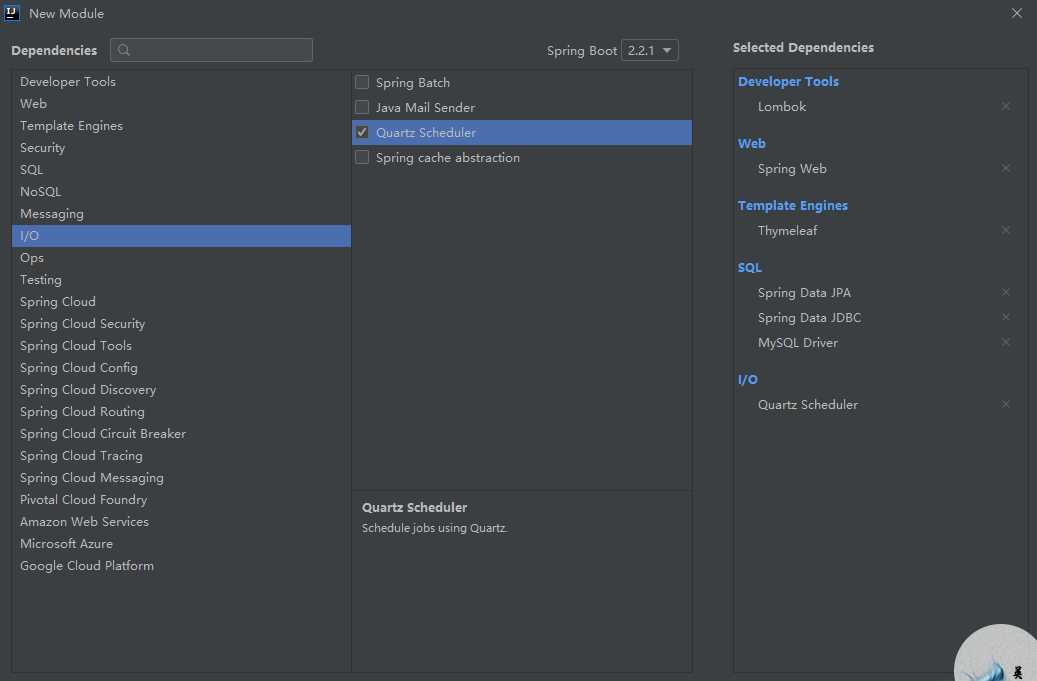Select Thymeleaf in selected dependencies

pos(788,231)
